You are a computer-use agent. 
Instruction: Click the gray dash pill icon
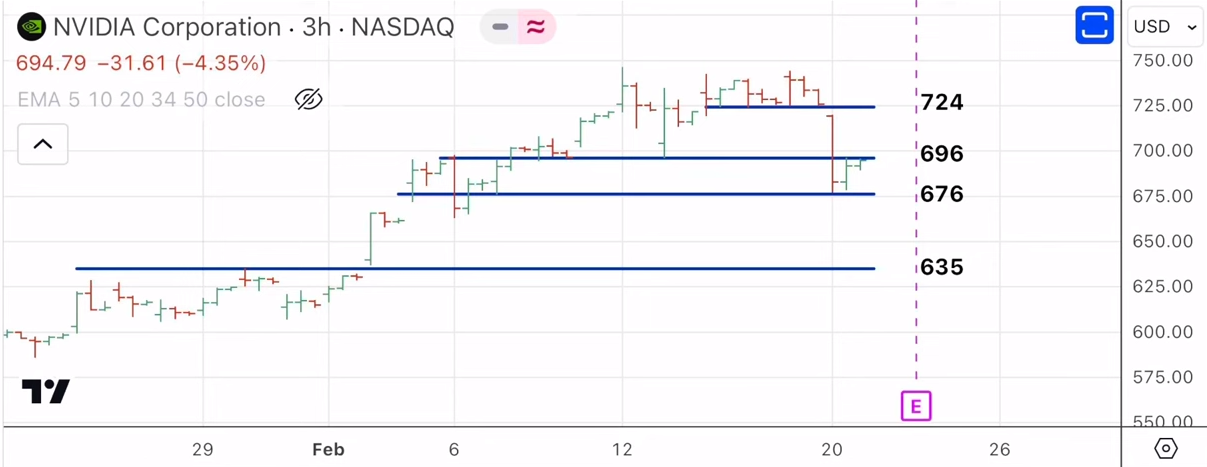coord(500,27)
